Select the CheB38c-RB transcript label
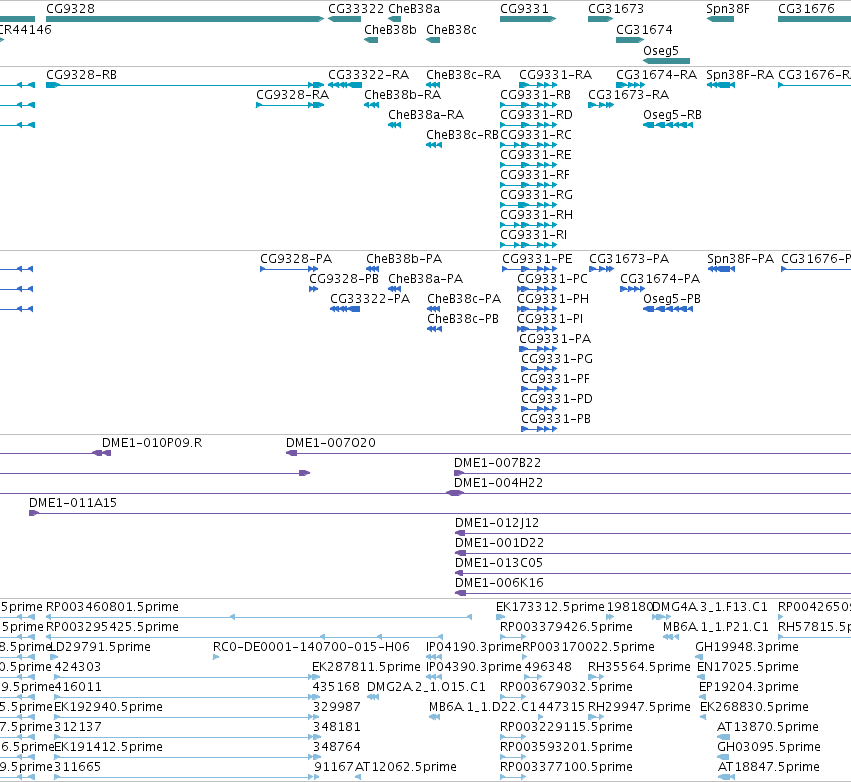 click(462, 135)
